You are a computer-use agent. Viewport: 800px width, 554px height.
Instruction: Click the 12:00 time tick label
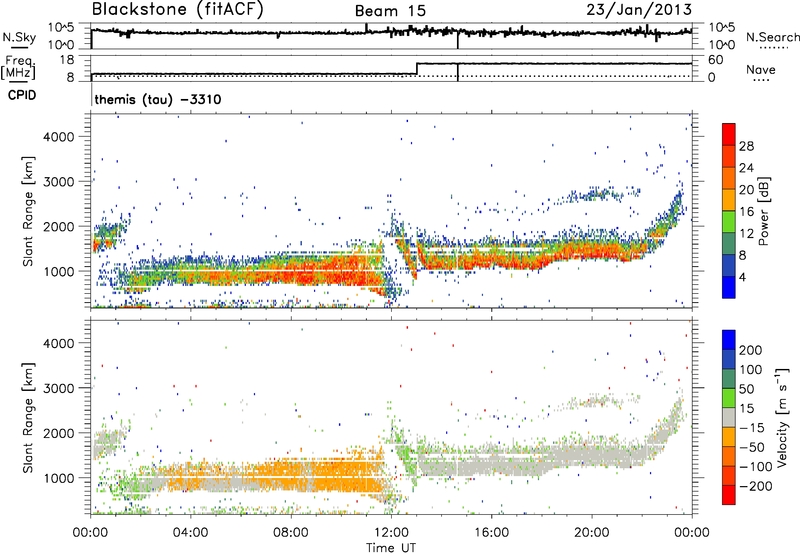(391, 533)
